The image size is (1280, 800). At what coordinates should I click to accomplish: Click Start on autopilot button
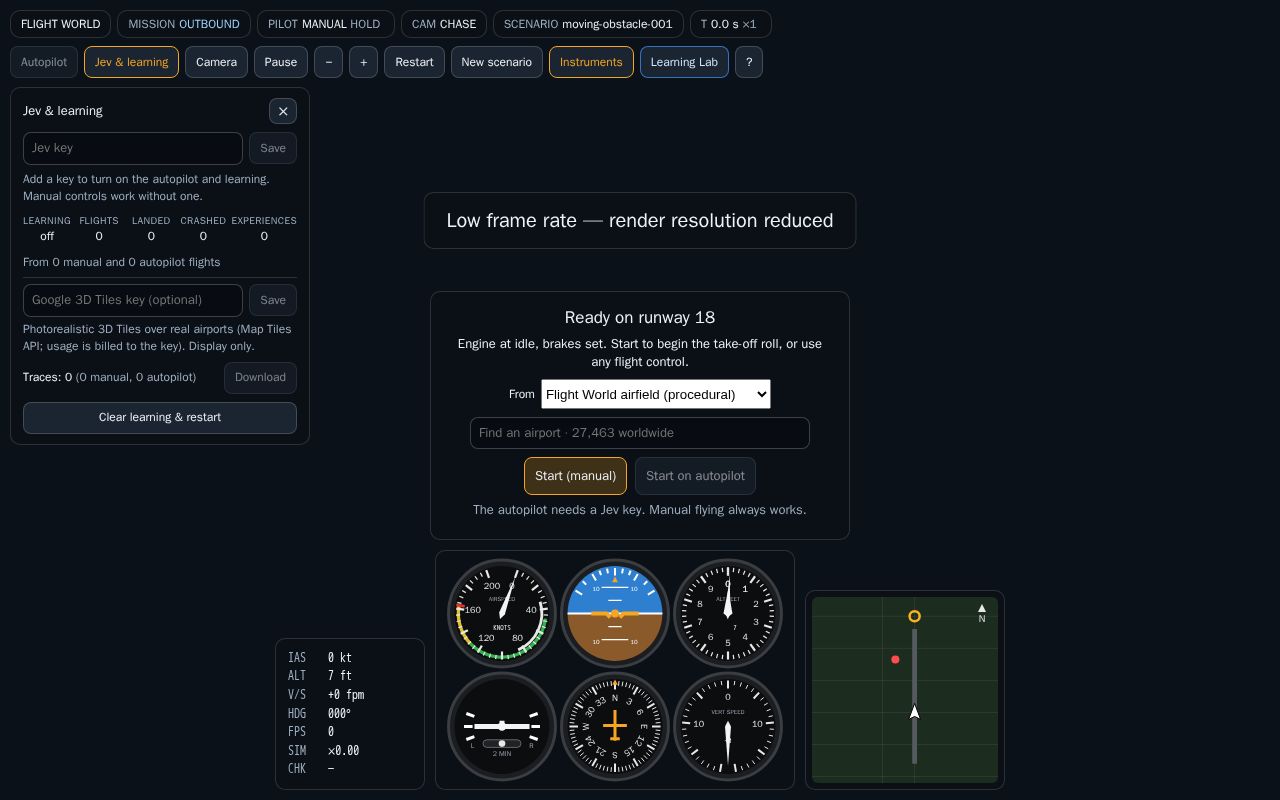695,476
